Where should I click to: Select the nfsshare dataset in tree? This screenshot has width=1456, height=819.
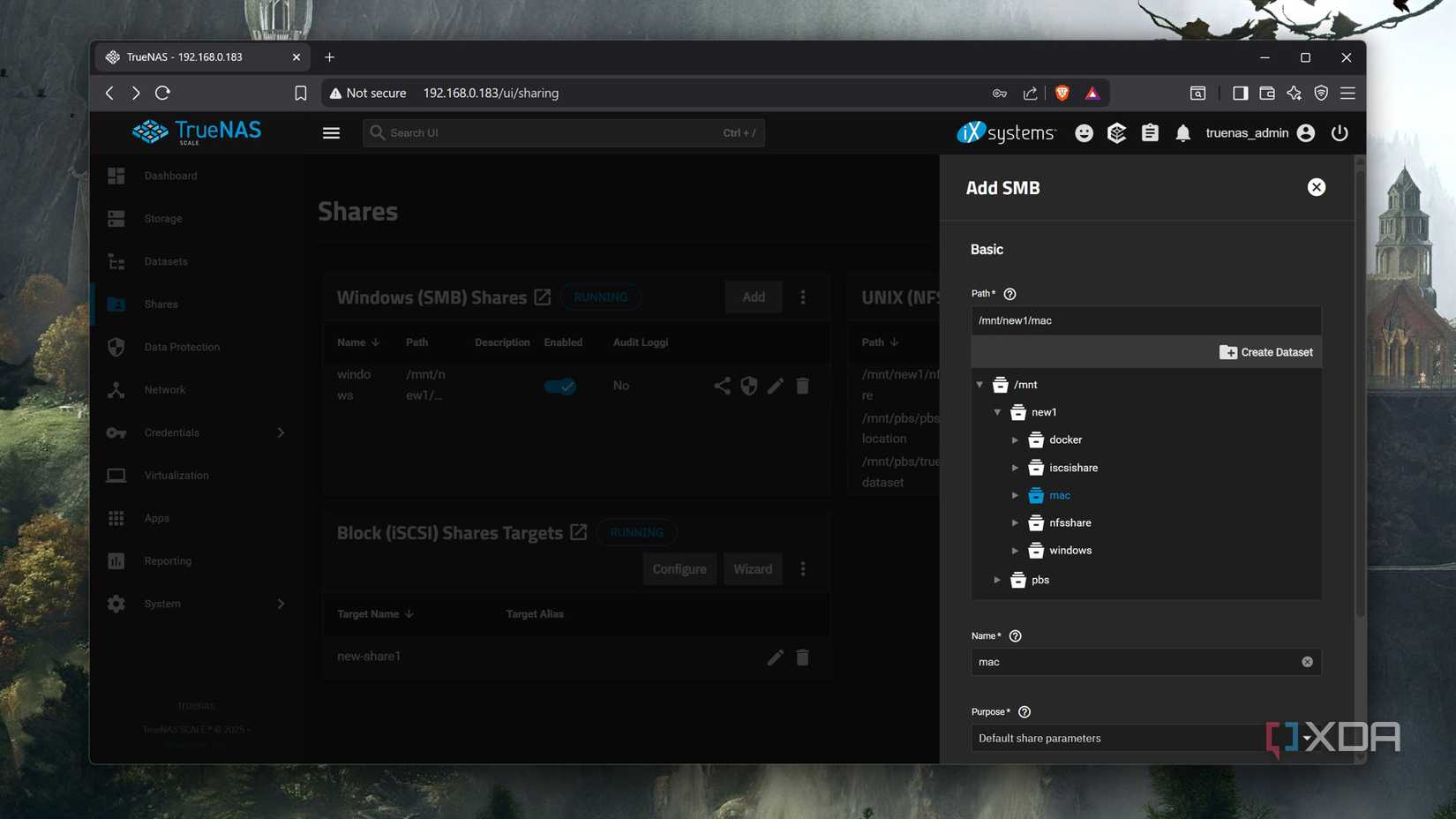1069,522
